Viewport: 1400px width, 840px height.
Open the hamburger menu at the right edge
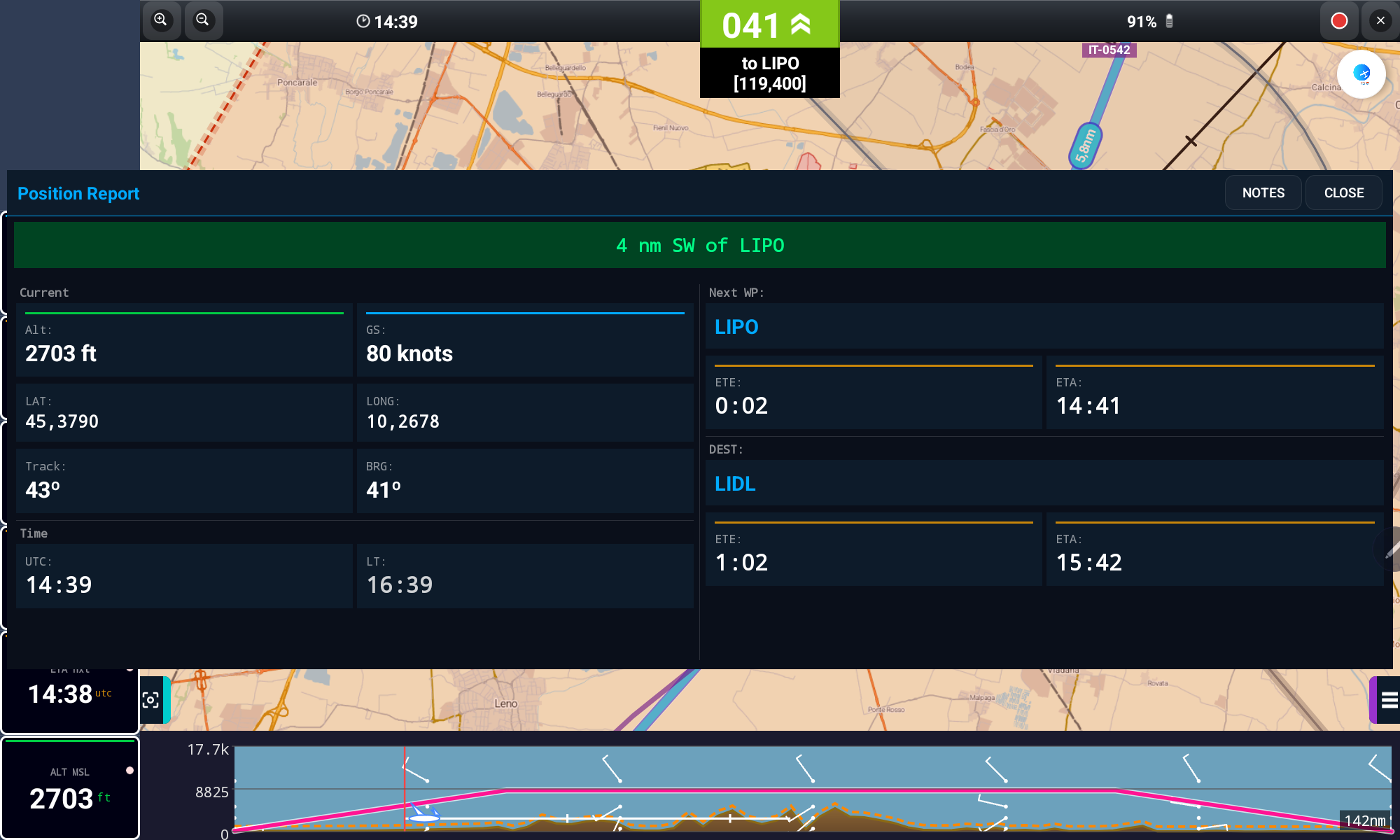[x=1389, y=699]
